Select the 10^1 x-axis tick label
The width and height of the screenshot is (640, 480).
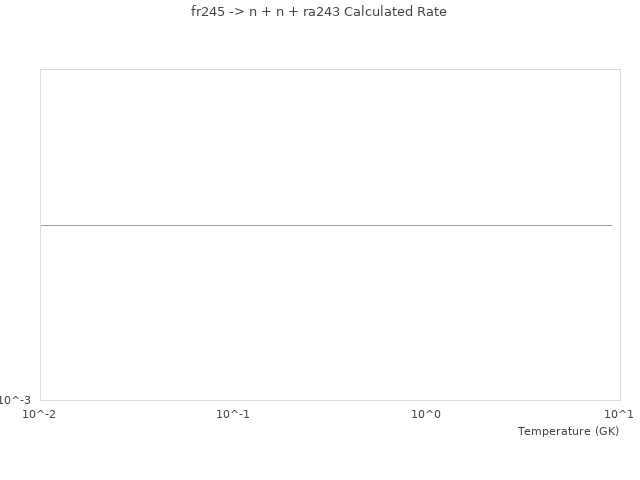[619, 414]
